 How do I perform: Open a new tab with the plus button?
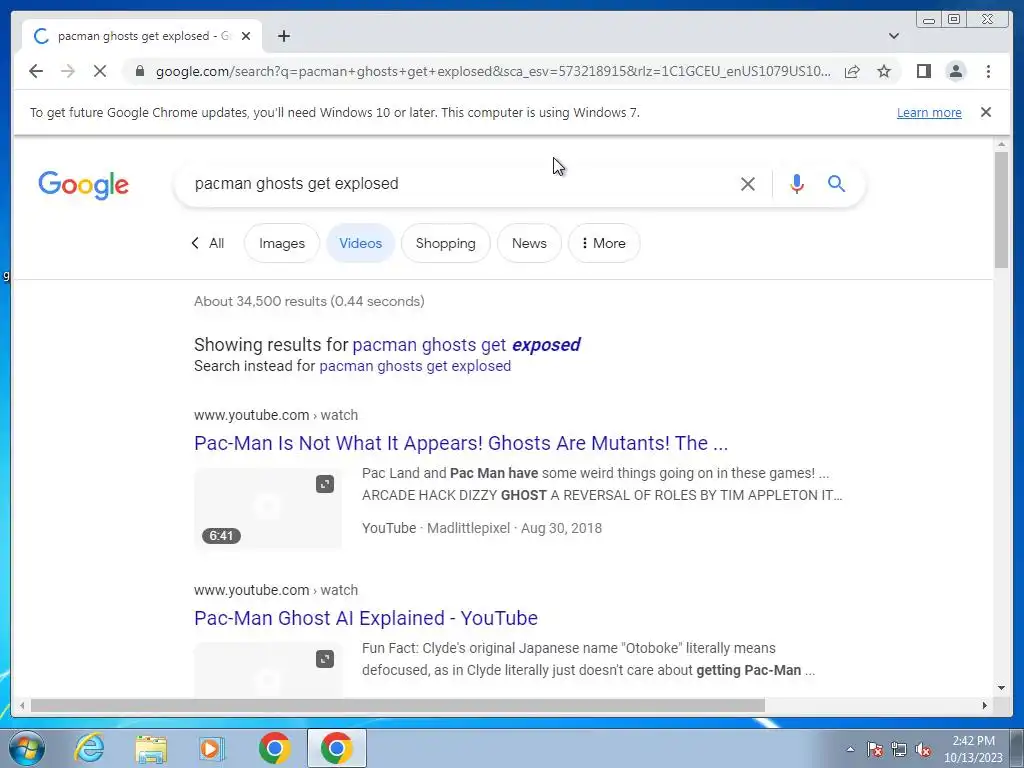283,36
